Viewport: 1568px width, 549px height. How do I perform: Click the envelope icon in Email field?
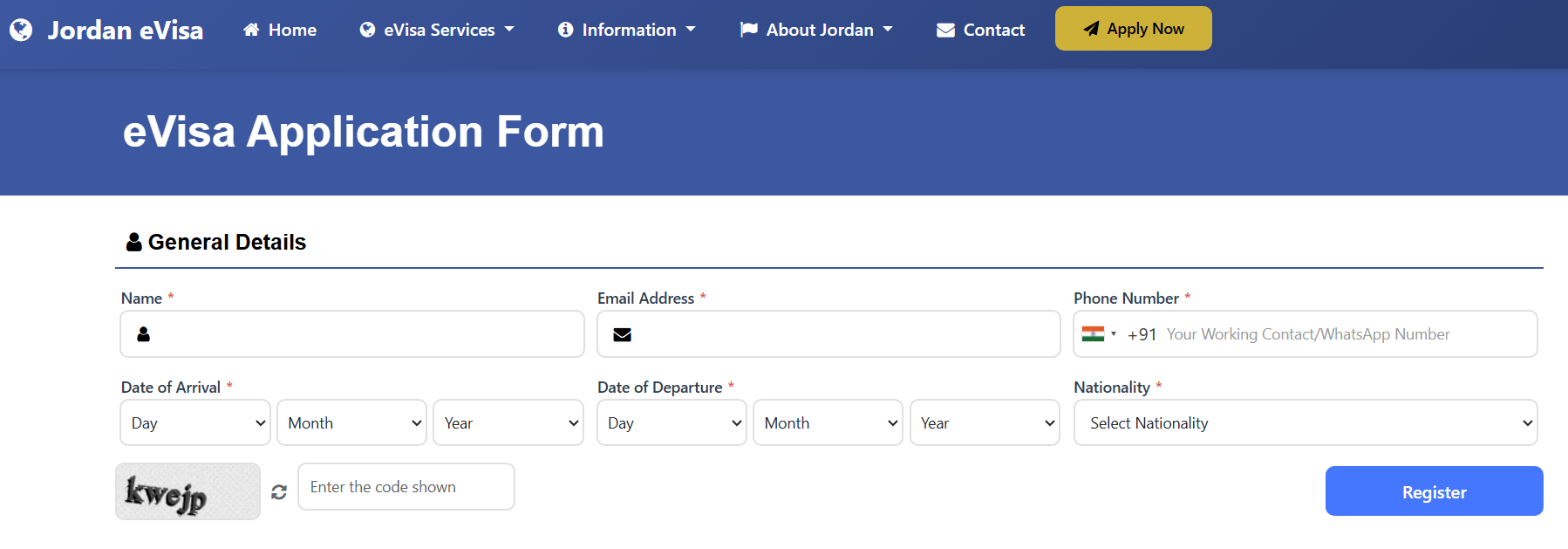coord(622,334)
